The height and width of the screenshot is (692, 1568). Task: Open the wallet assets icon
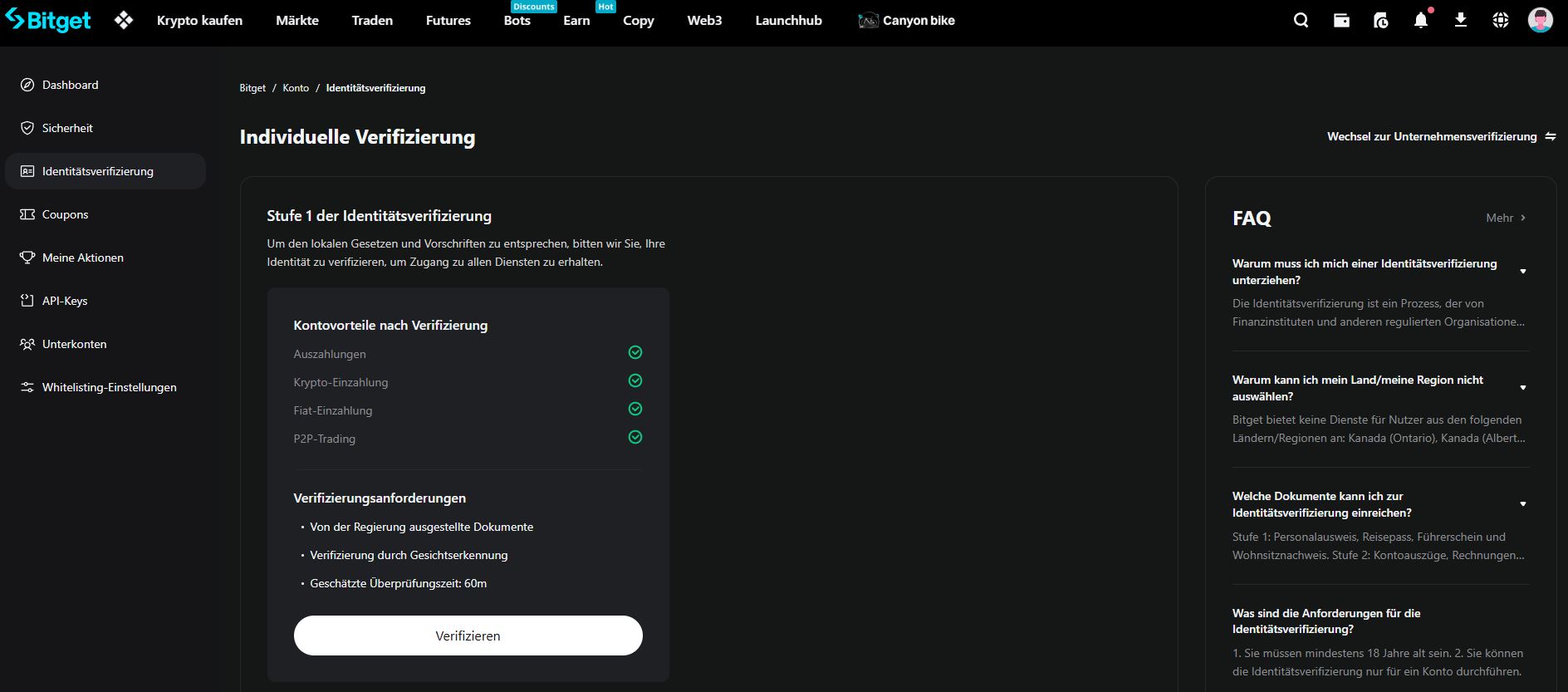(1341, 21)
